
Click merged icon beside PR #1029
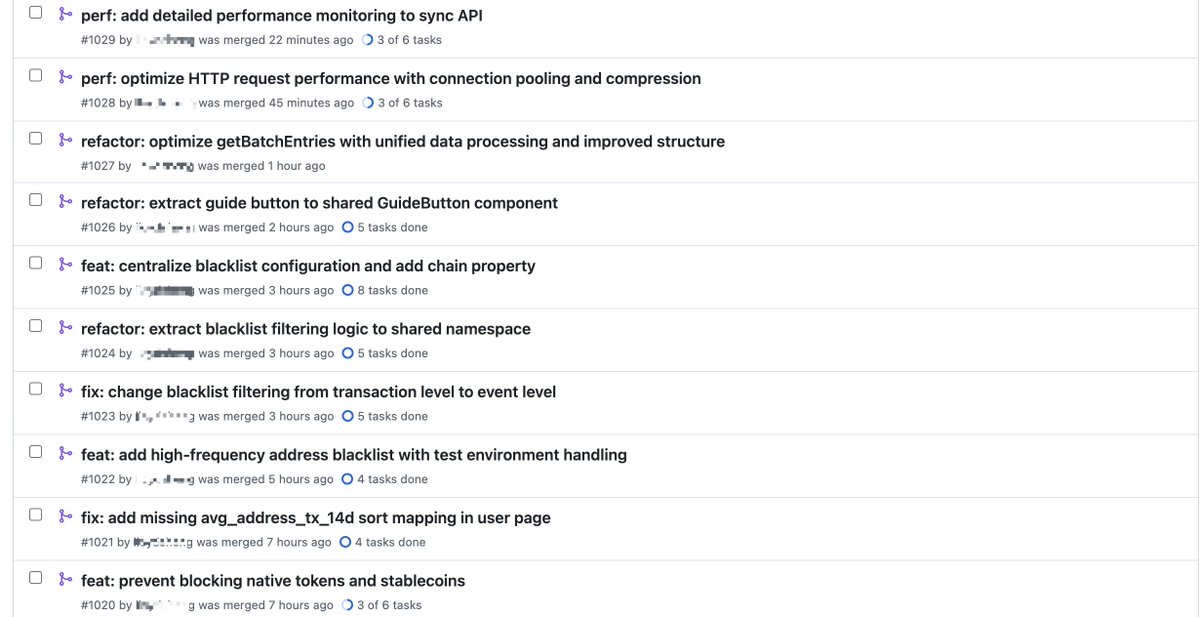(x=65, y=13)
